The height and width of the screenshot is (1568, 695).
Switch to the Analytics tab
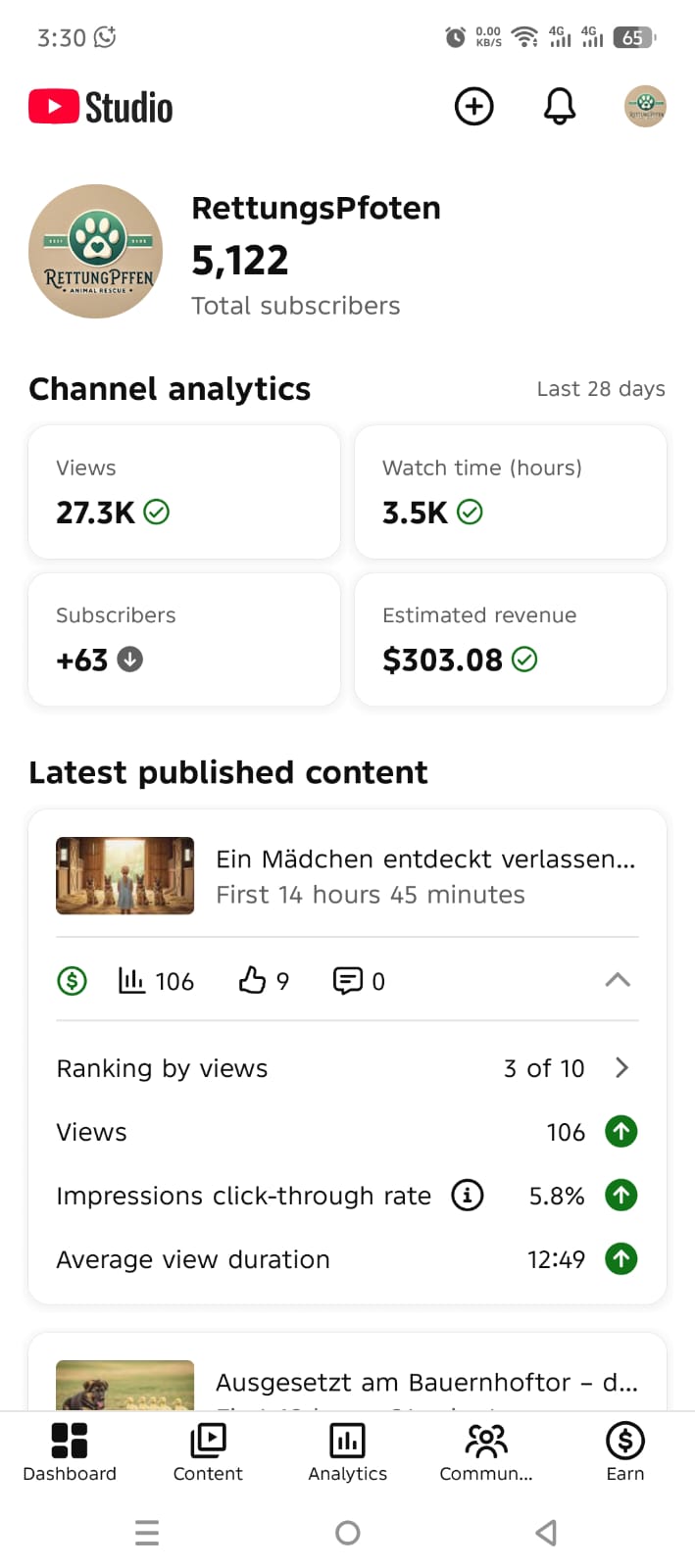(347, 1451)
